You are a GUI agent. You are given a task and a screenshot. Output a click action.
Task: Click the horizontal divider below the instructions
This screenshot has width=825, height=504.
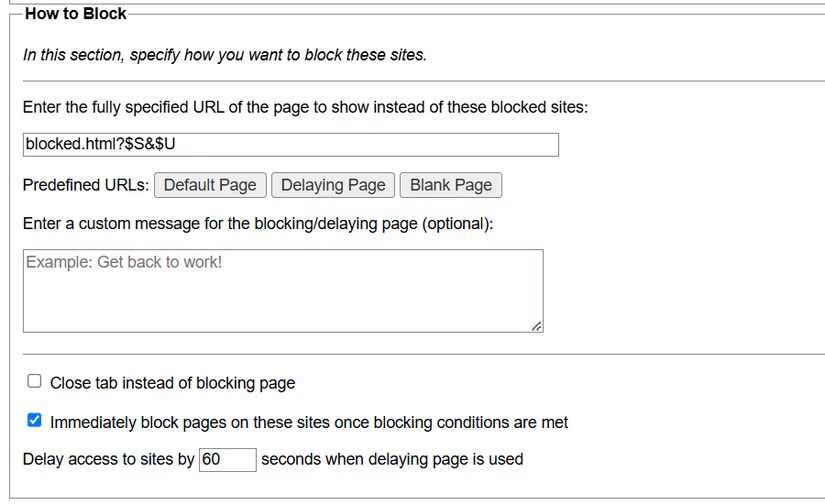[x=422, y=81]
